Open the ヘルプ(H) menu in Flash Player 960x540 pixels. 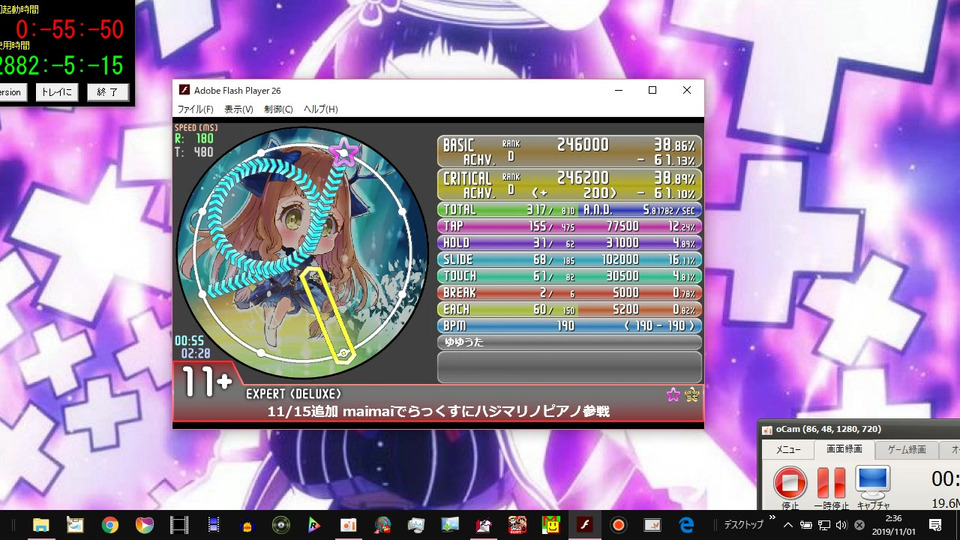pyautogui.click(x=321, y=109)
